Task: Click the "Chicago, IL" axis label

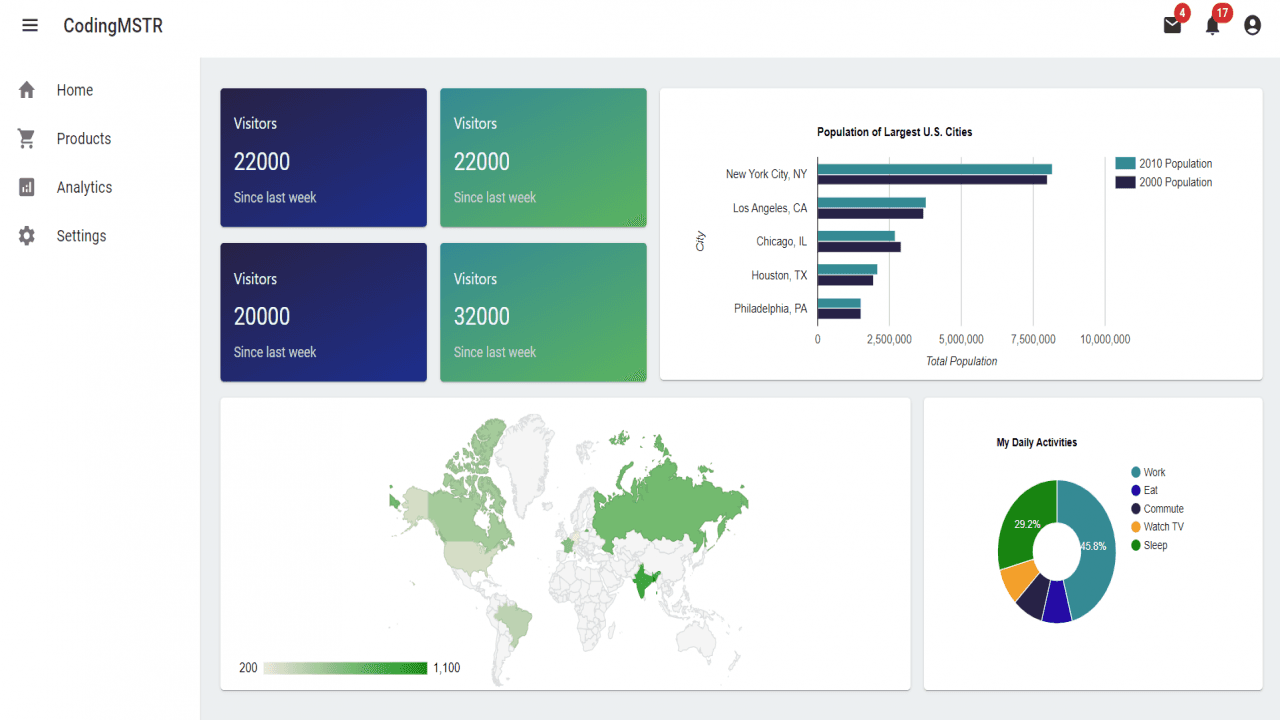Action: coord(782,242)
